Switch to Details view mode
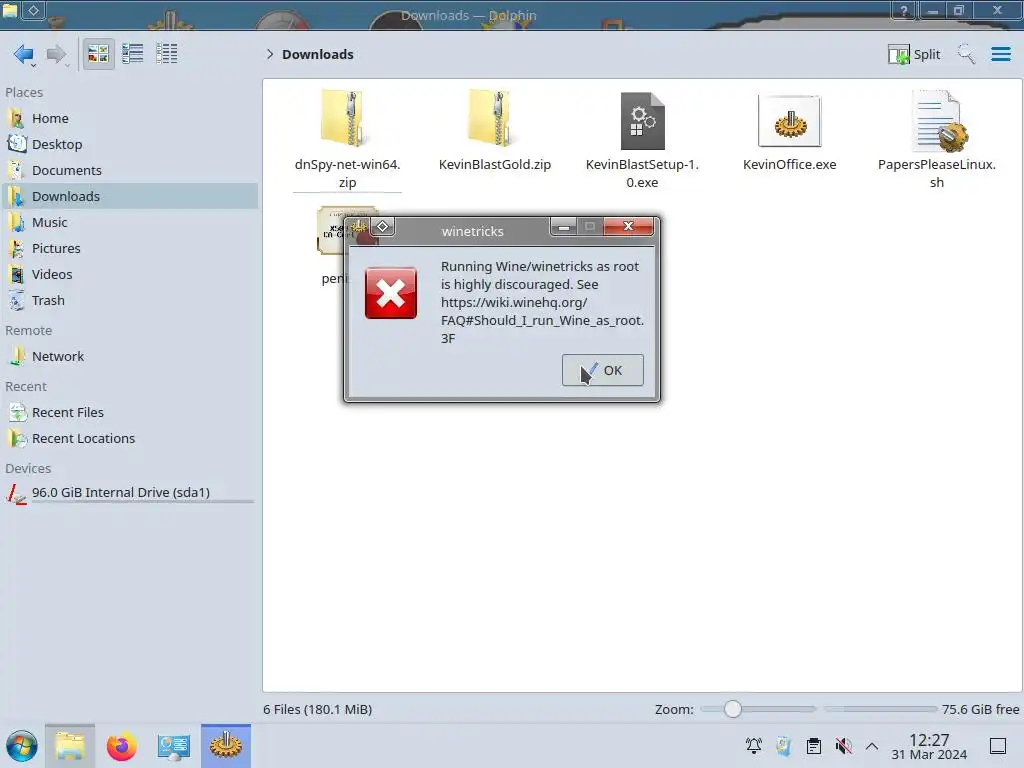The width and height of the screenshot is (1024, 768). point(167,54)
